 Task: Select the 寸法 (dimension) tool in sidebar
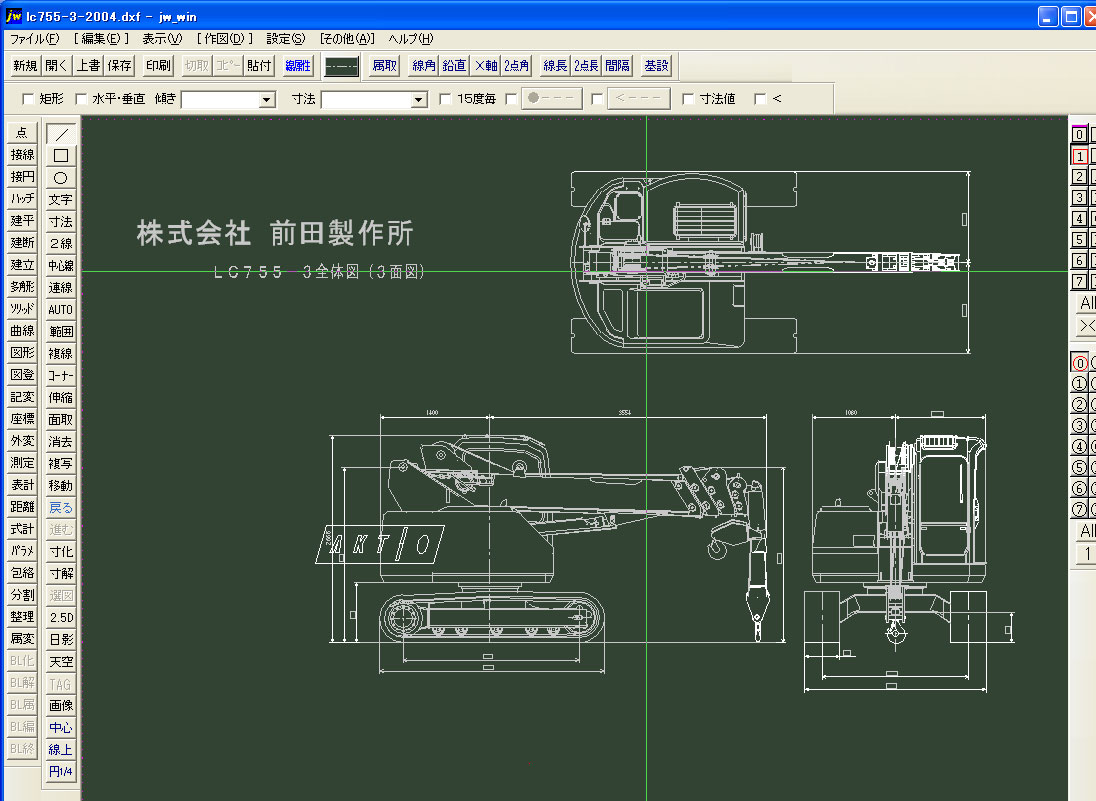point(59,221)
